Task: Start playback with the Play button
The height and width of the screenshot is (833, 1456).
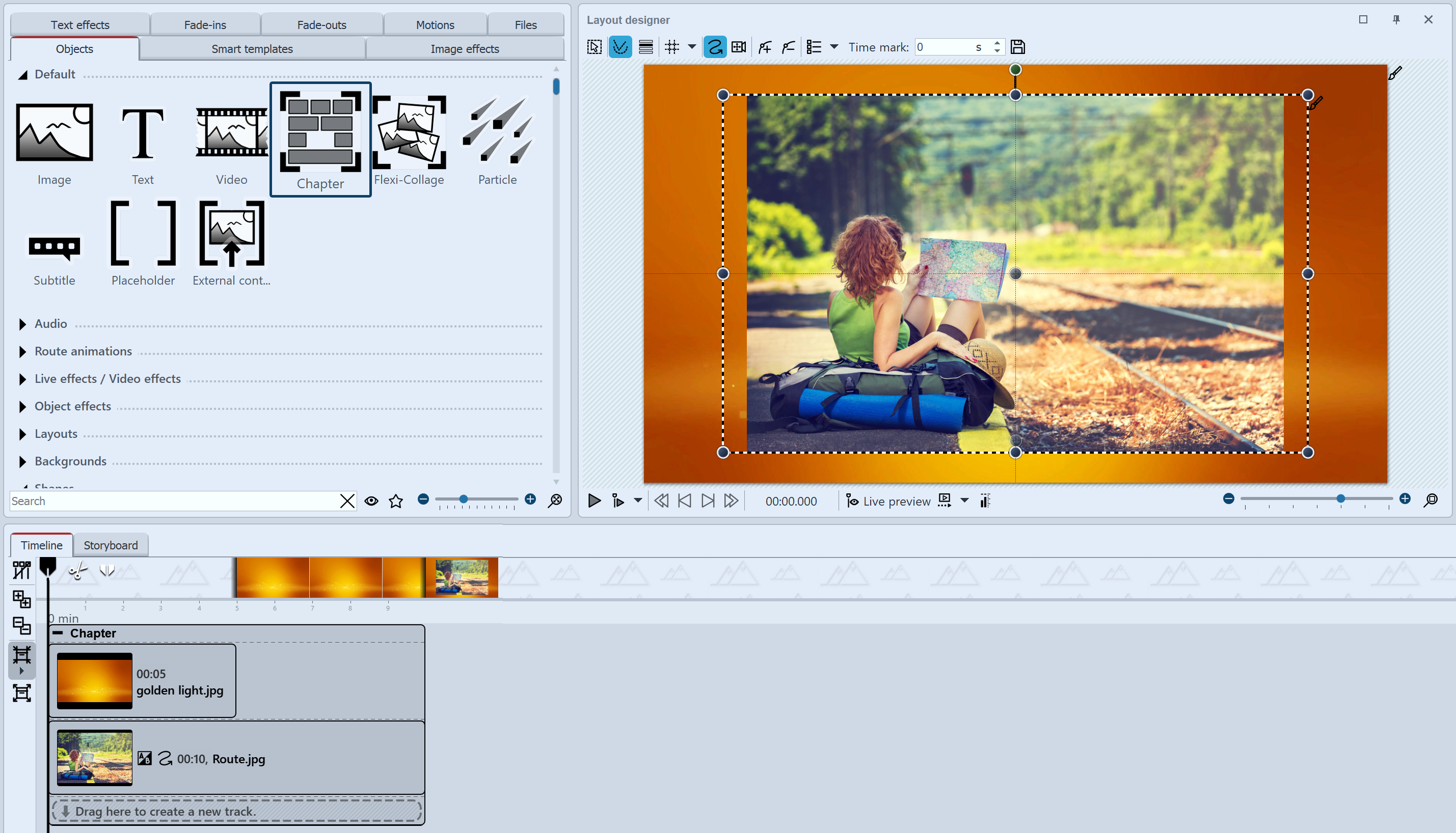Action: pyautogui.click(x=594, y=501)
